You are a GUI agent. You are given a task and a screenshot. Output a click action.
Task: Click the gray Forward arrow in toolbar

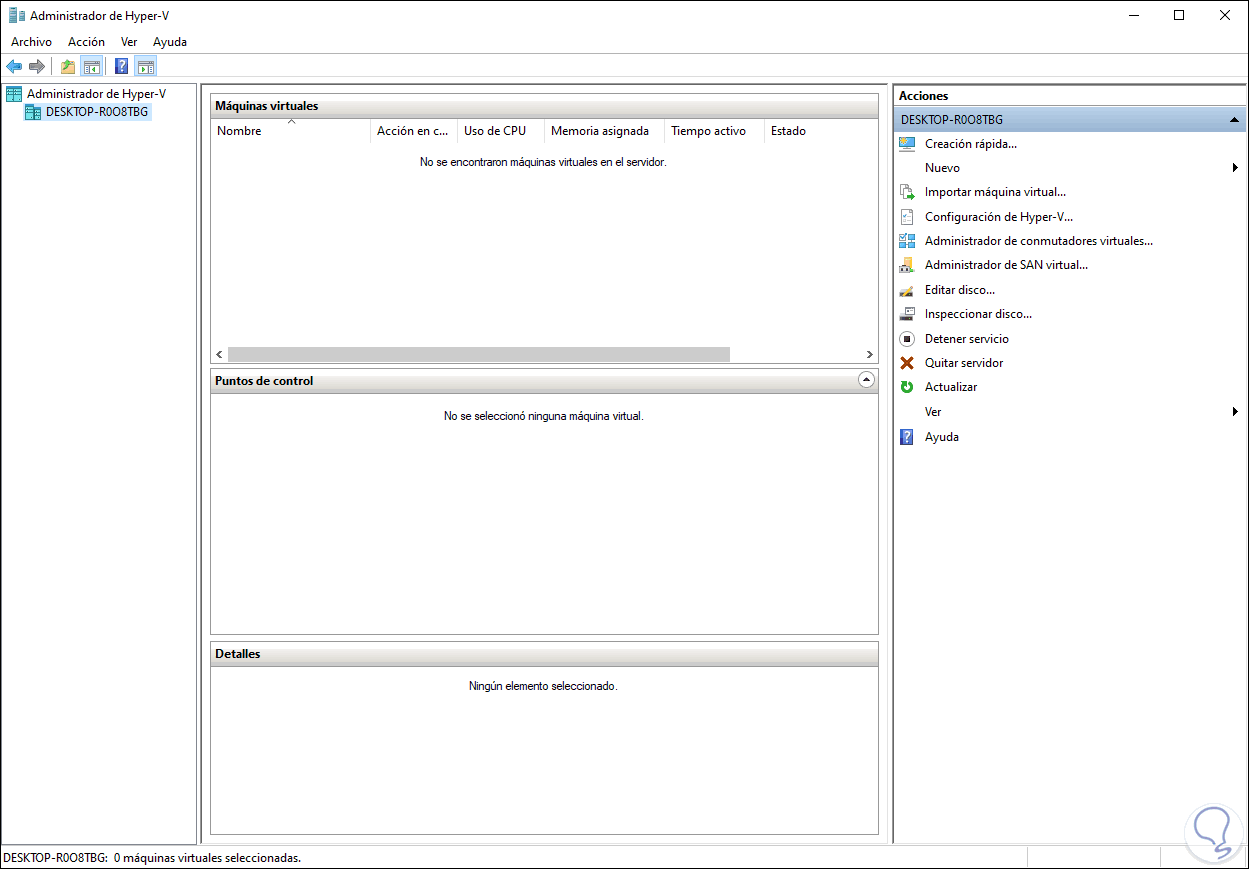coord(37,67)
